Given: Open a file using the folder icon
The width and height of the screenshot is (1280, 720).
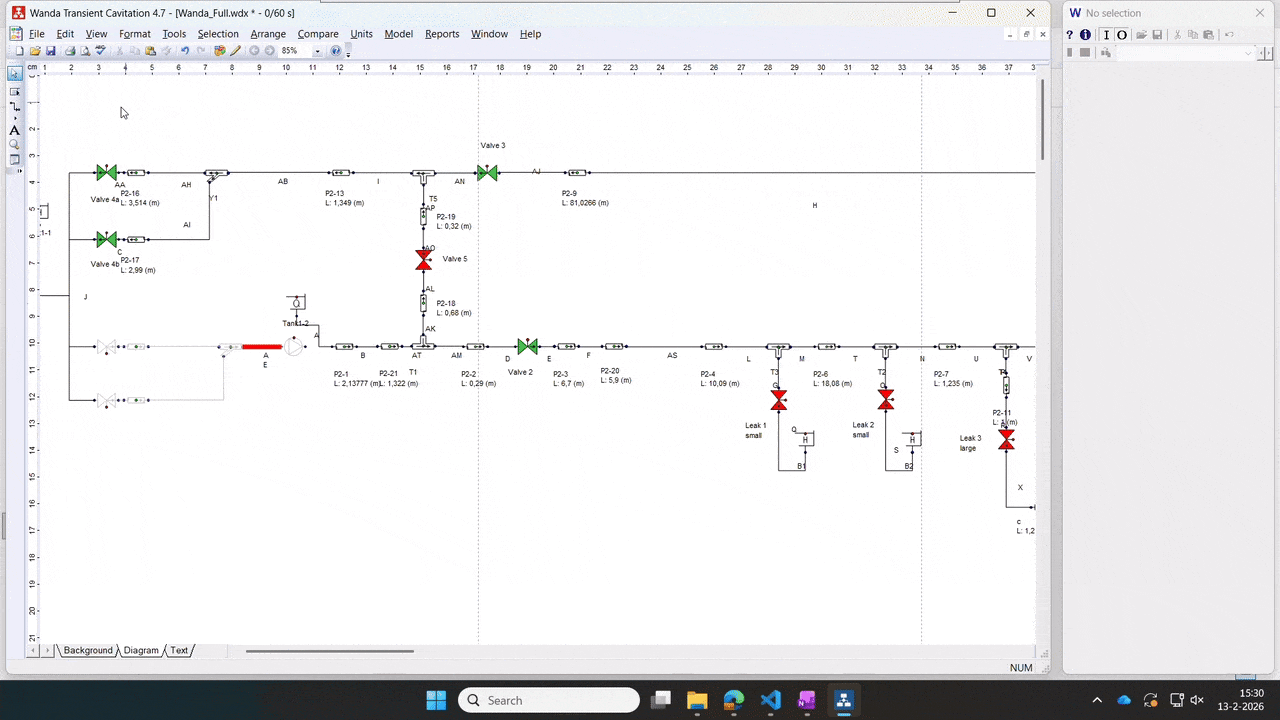Looking at the screenshot, I should [35, 51].
